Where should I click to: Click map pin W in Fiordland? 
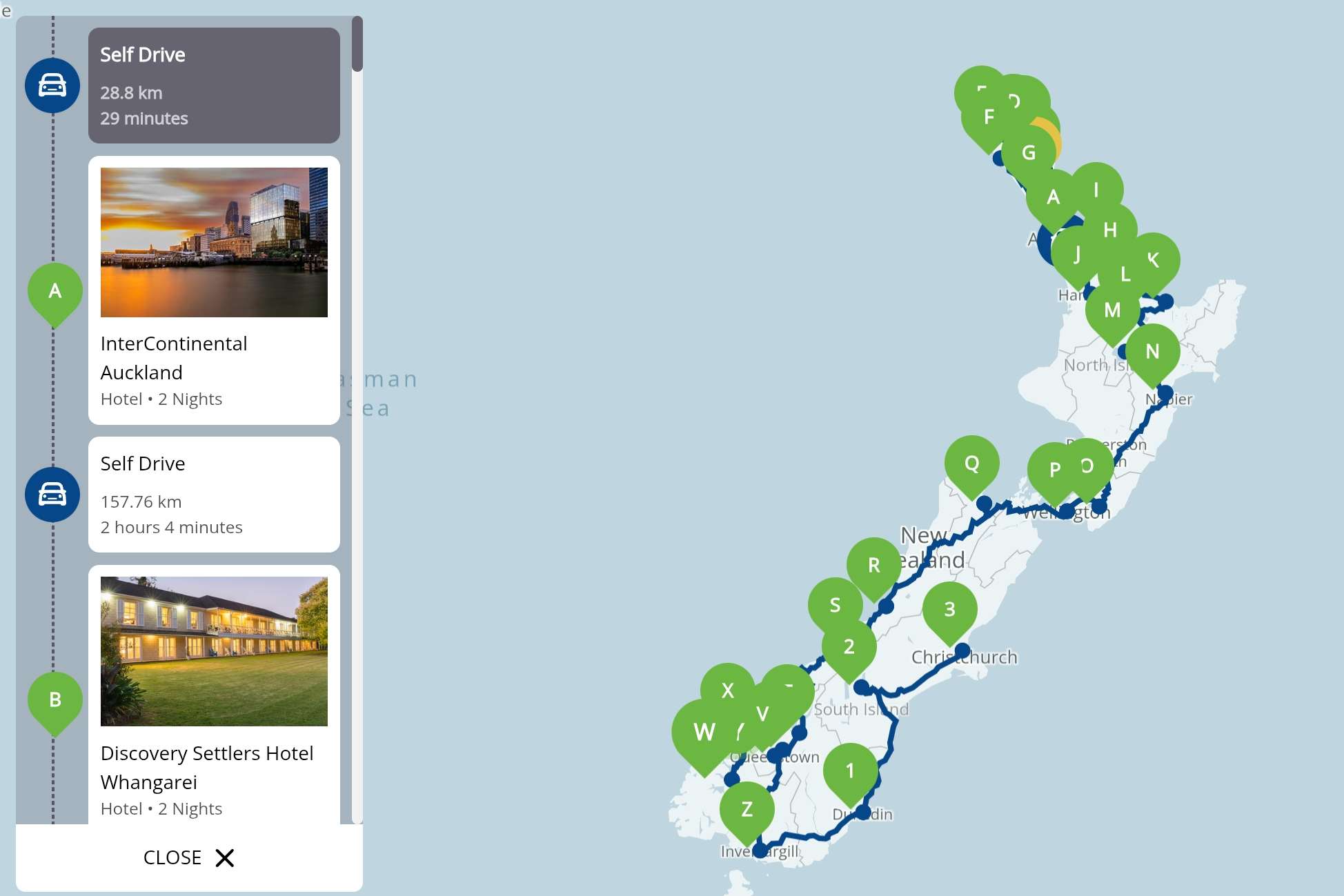pyautogui.click(x=704, y=733)
